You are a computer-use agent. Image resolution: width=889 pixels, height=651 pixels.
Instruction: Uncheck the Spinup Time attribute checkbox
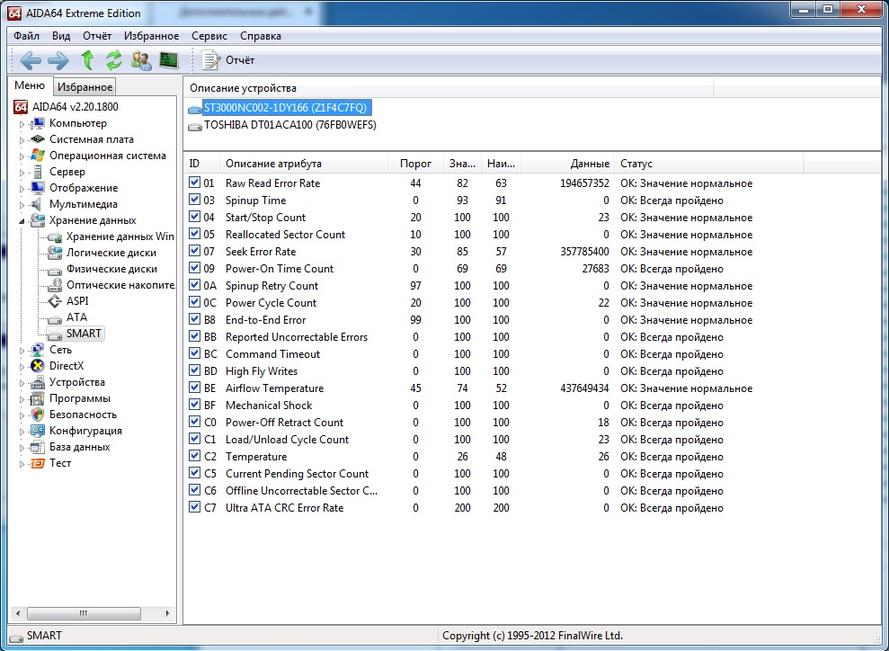point(194,200)
